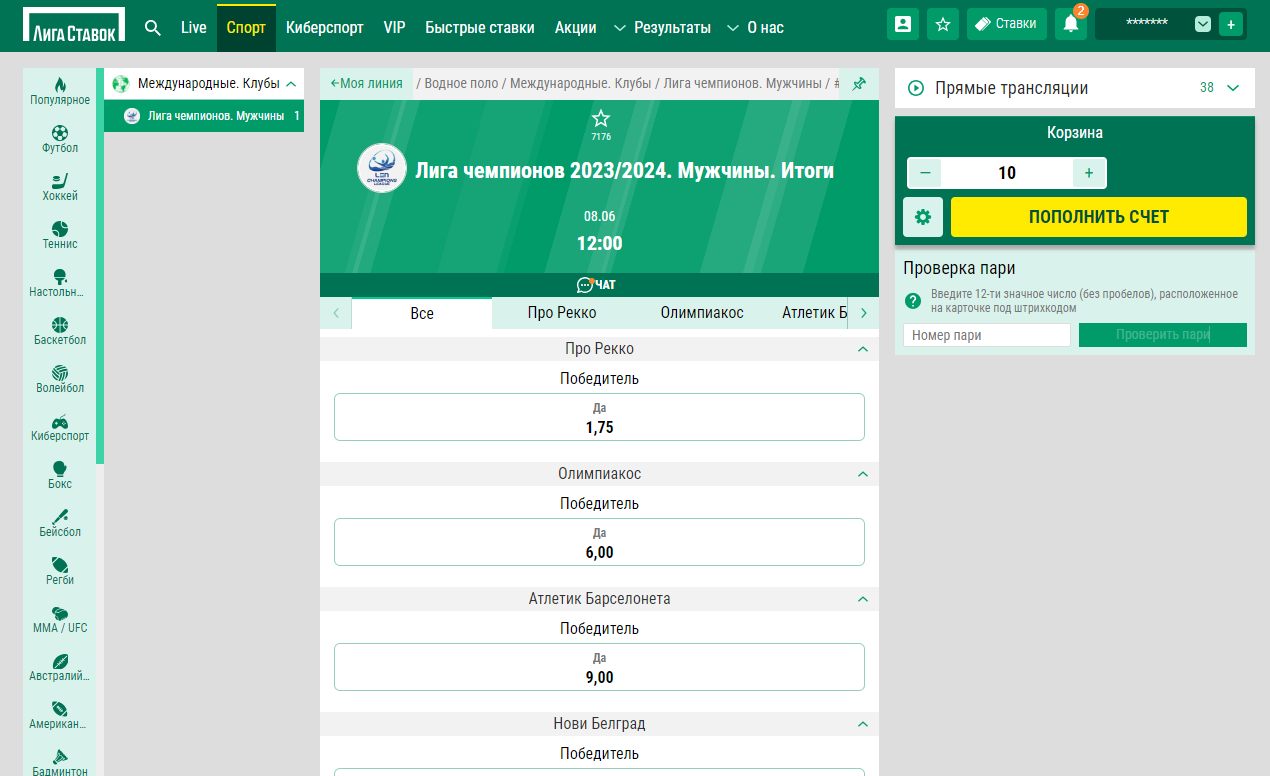Screen dimensions: 1270x776
Task: Select Лига чемпионов. Мужчины league
Action: [204, 116]
